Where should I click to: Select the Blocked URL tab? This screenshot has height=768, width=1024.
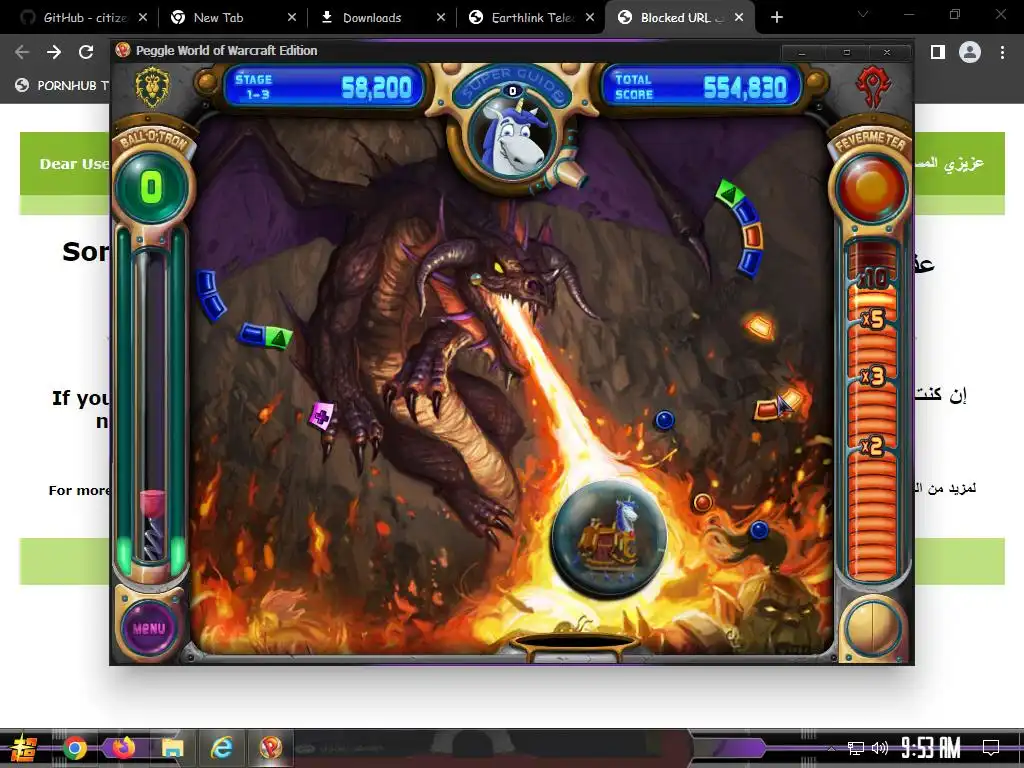click(x=680, y=18)
